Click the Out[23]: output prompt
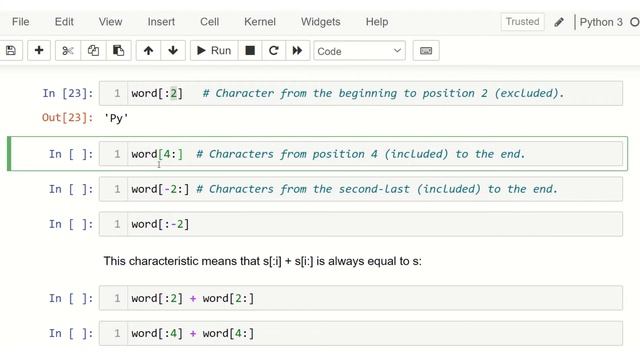 [x=67, y=118]
